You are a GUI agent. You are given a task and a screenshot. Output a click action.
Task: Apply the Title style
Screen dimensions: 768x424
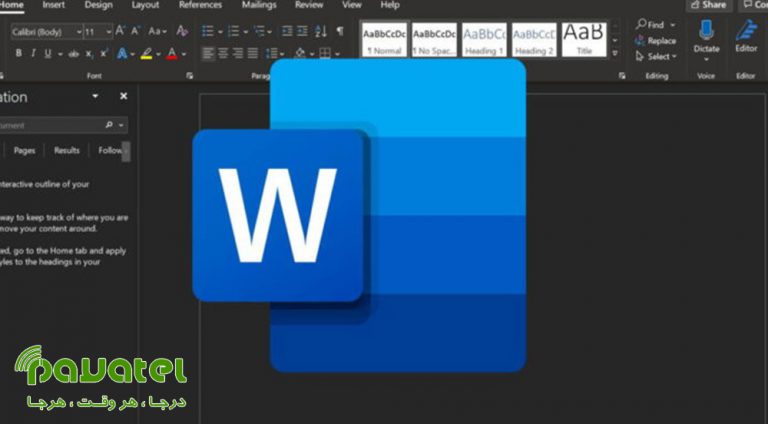pyautogui.click(x=584, y=39)
